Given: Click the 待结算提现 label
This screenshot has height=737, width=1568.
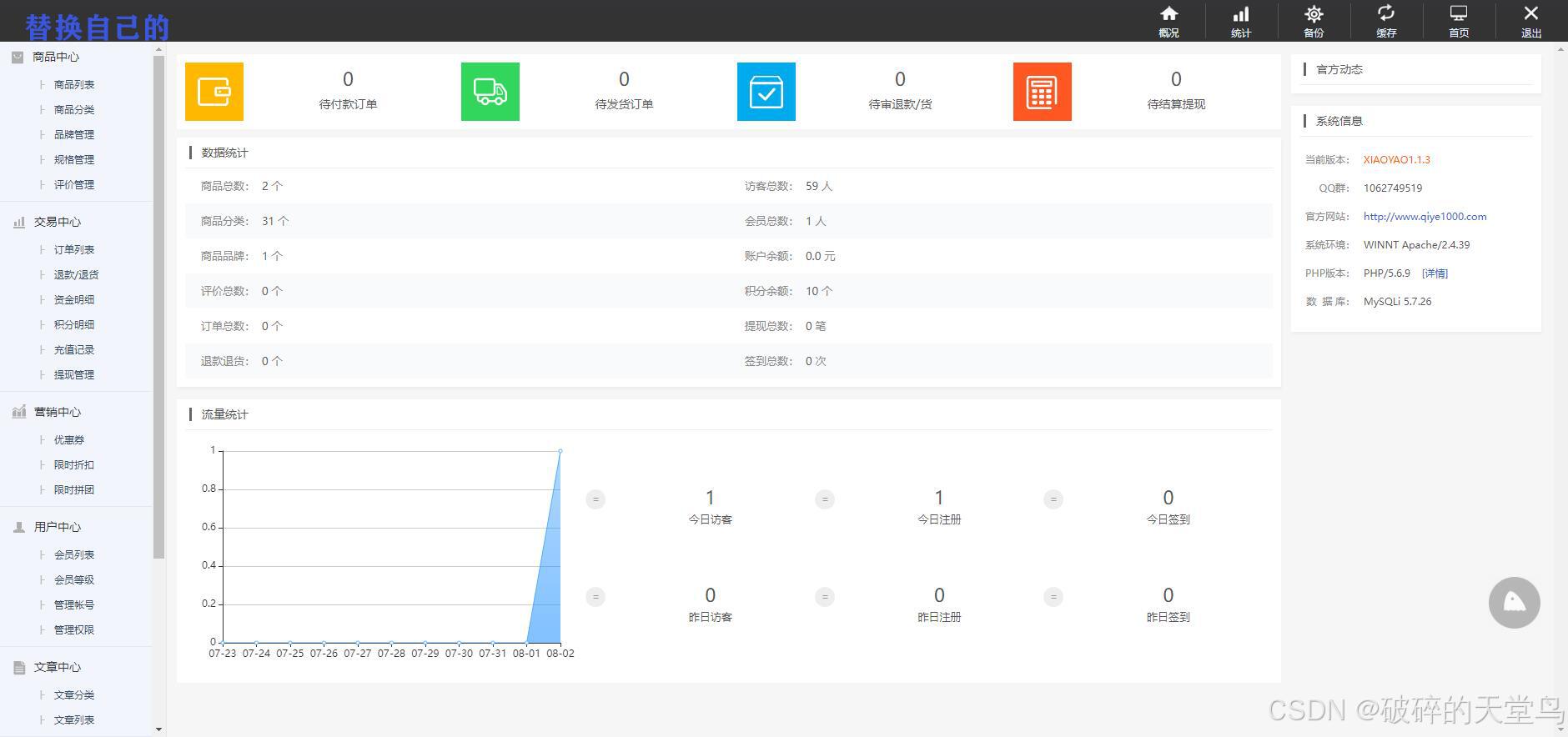Looking at the screenshot, I should coord(1176,104).
